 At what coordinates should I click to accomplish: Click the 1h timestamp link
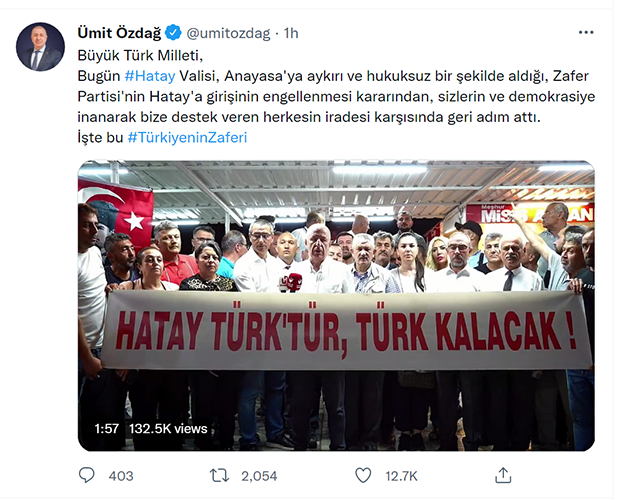pos(291,33)
